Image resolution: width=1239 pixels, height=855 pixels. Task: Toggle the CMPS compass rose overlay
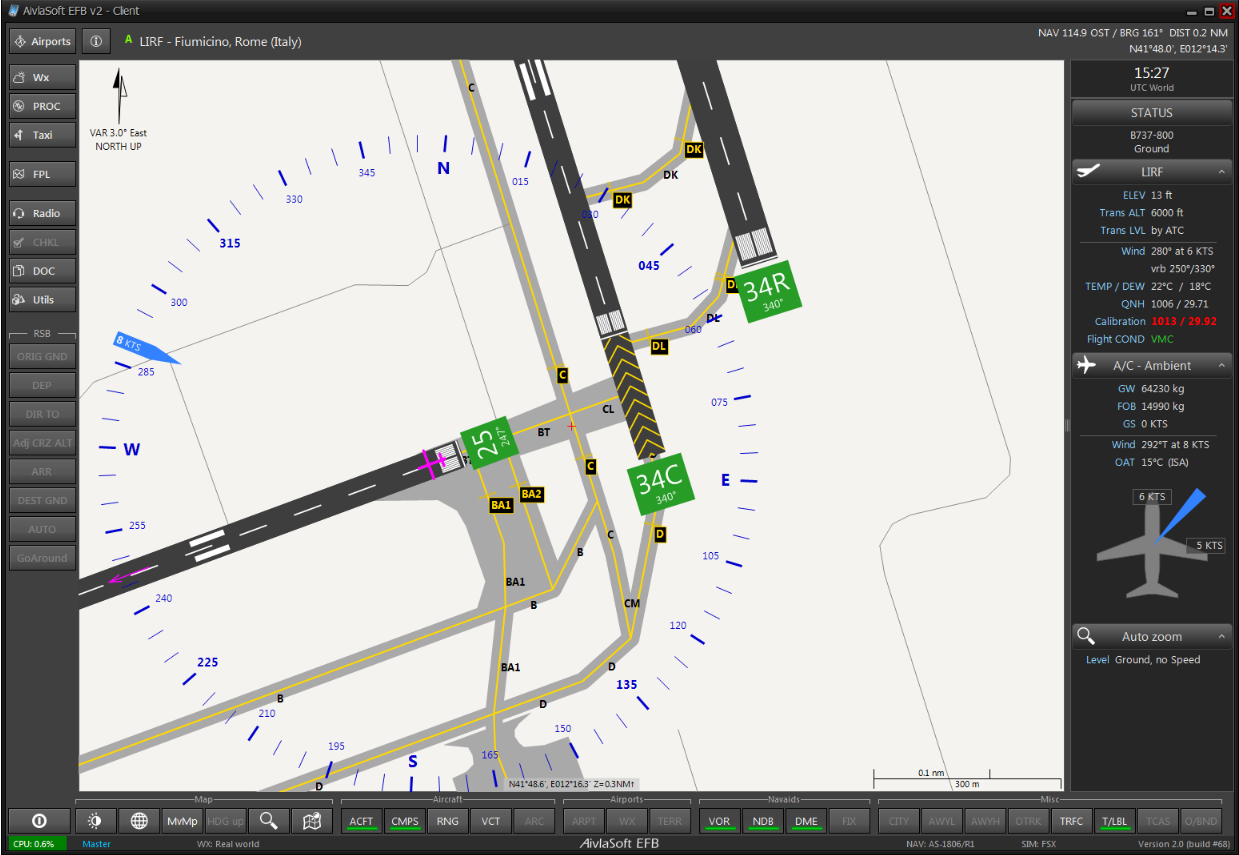point(405,821)
